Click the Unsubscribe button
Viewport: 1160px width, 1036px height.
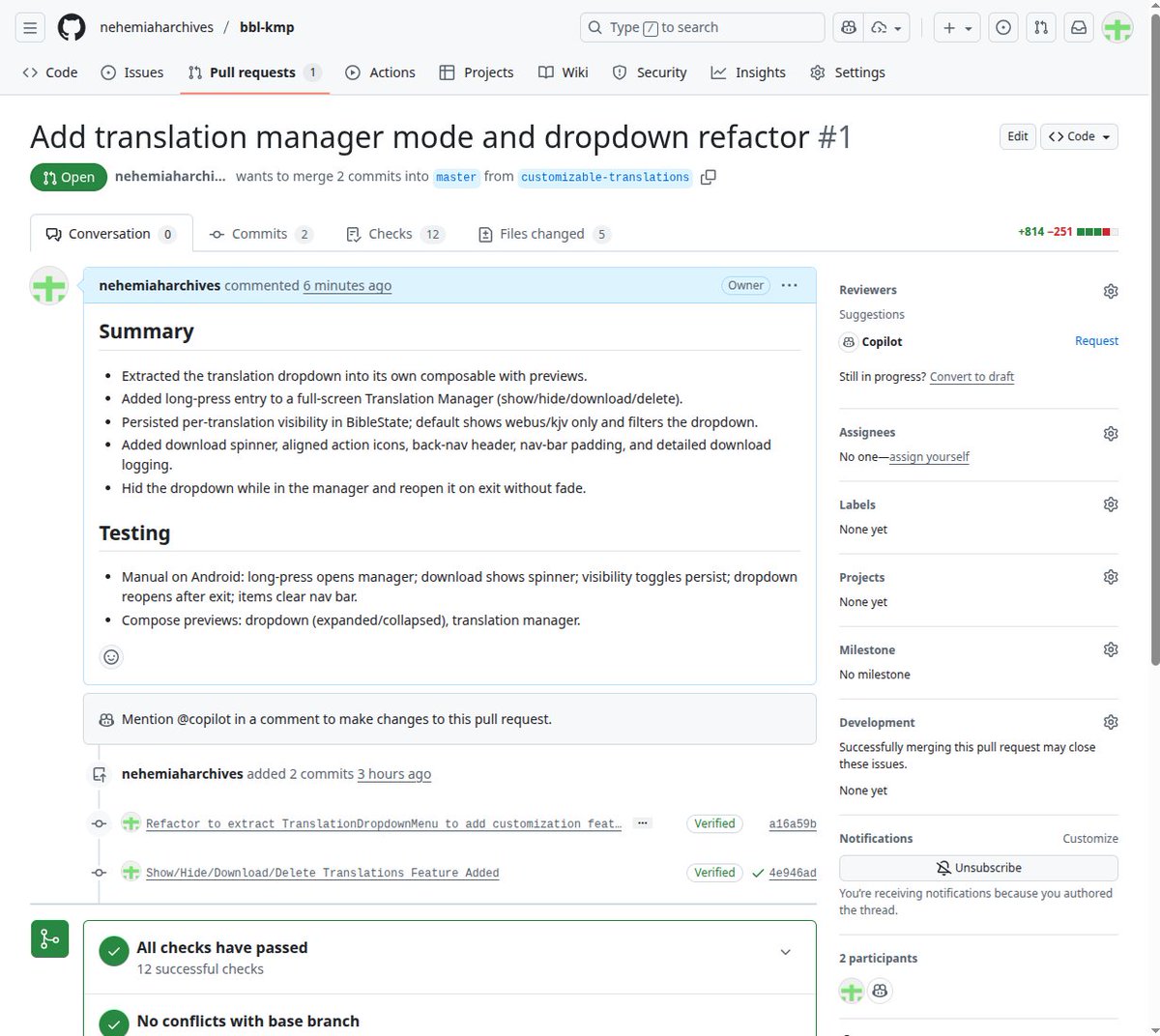[978, 868]
